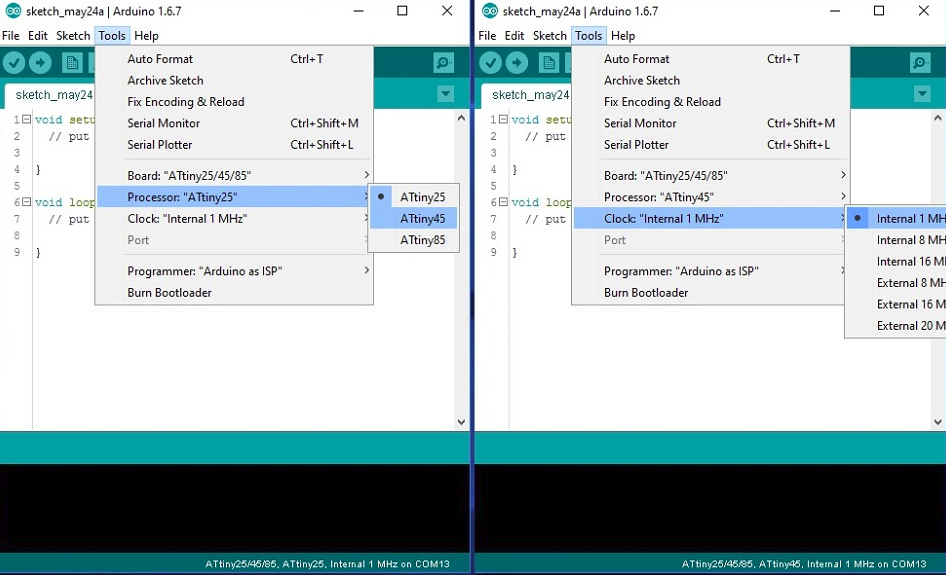Click Verify checkmark icon in left window

(14, 62)
